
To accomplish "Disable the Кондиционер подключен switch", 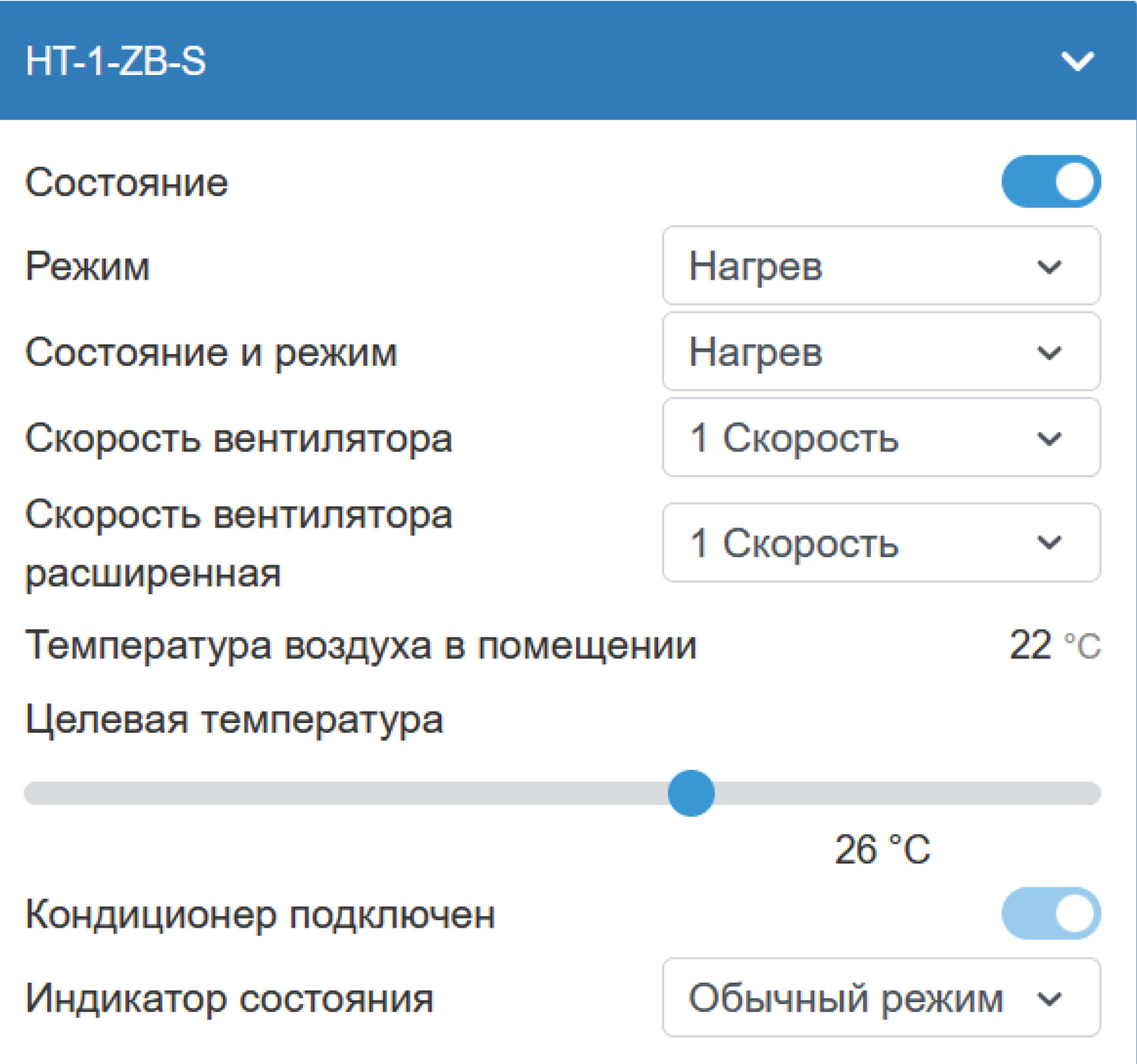I will click(1050, 915).
